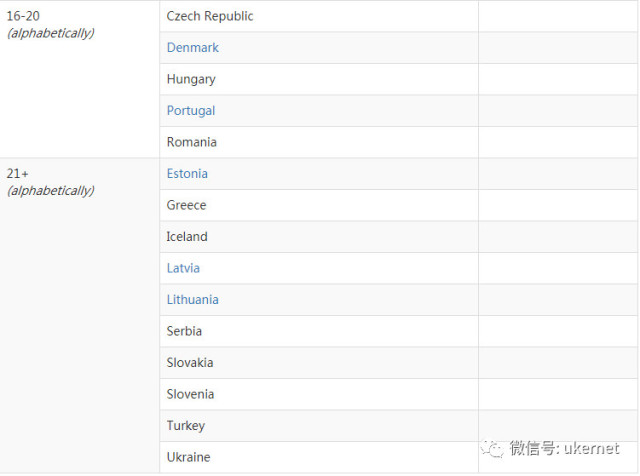
Task: Open the Lithuania link
Action: (x=192, y=300)
